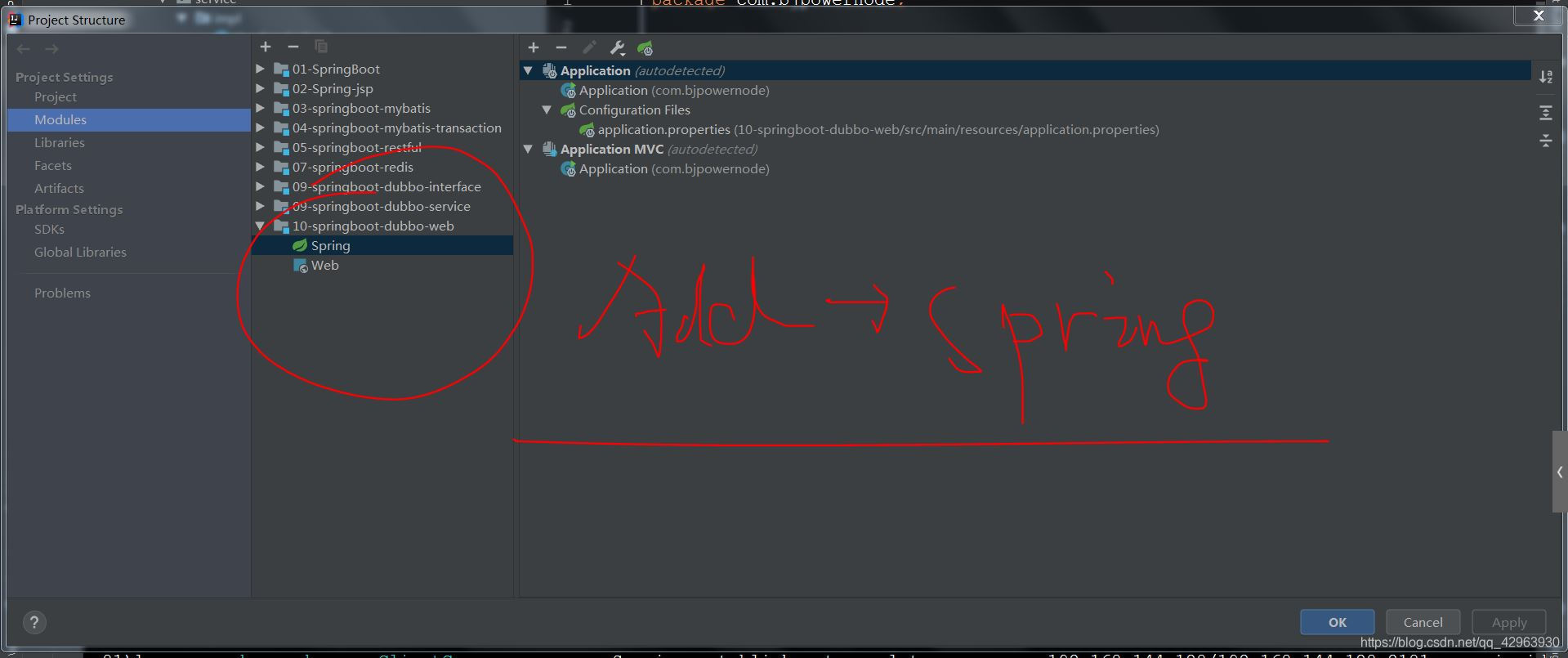Click the OK button
The image size is (1568, 658).
1337,622
